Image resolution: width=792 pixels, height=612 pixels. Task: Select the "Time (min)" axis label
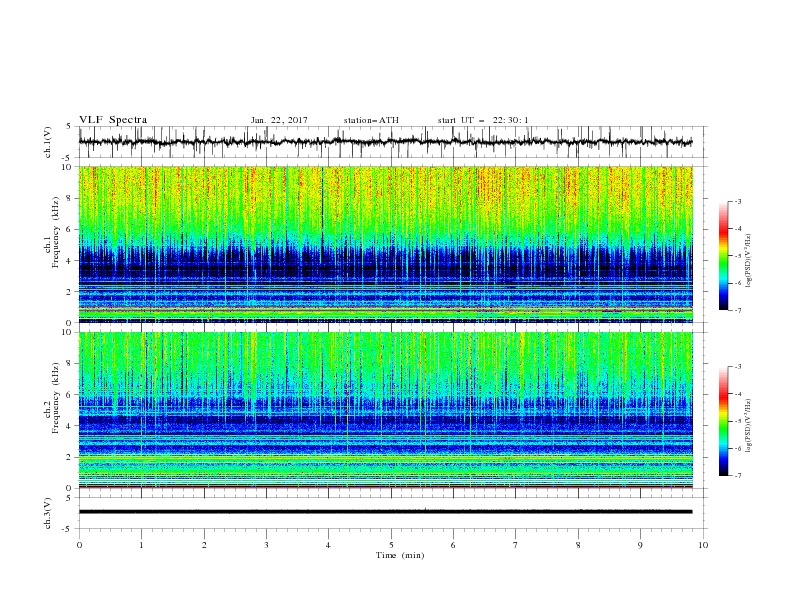tap(400, 555)
